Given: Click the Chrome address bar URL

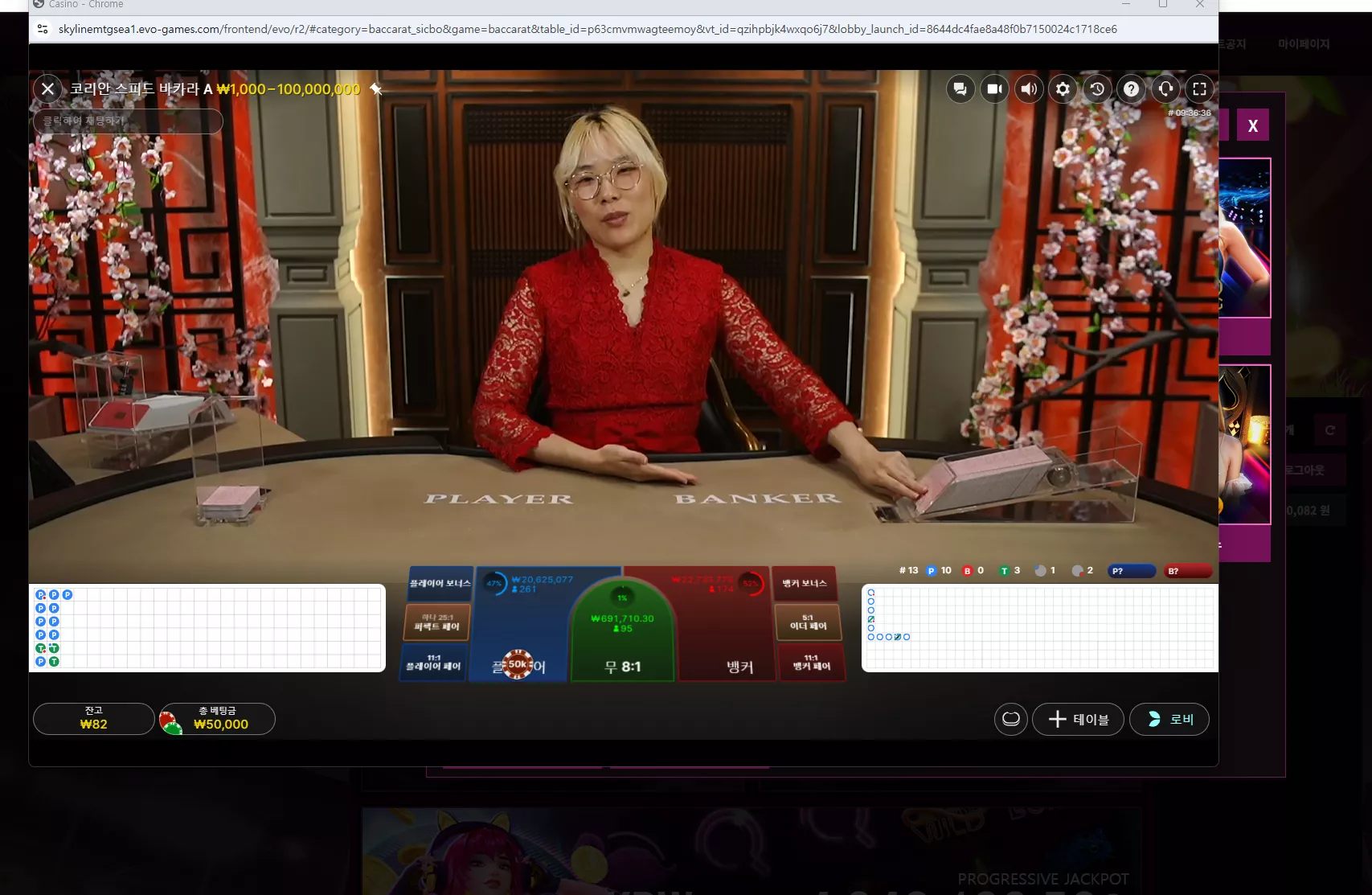Looking at the screenshot, I should click(x=588, y=29).
